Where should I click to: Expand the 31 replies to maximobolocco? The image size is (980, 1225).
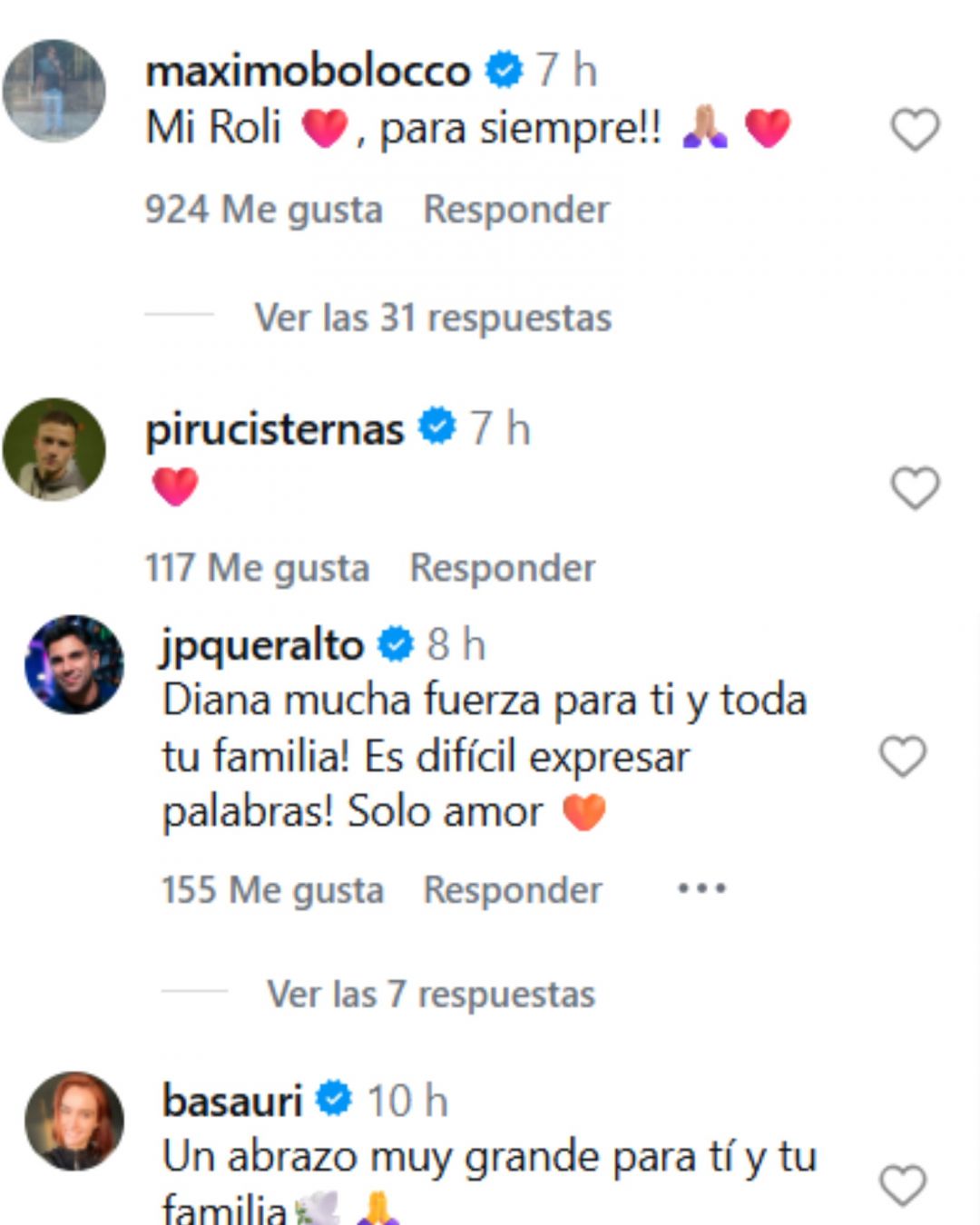pyautogui.click(x=433, y=318)
